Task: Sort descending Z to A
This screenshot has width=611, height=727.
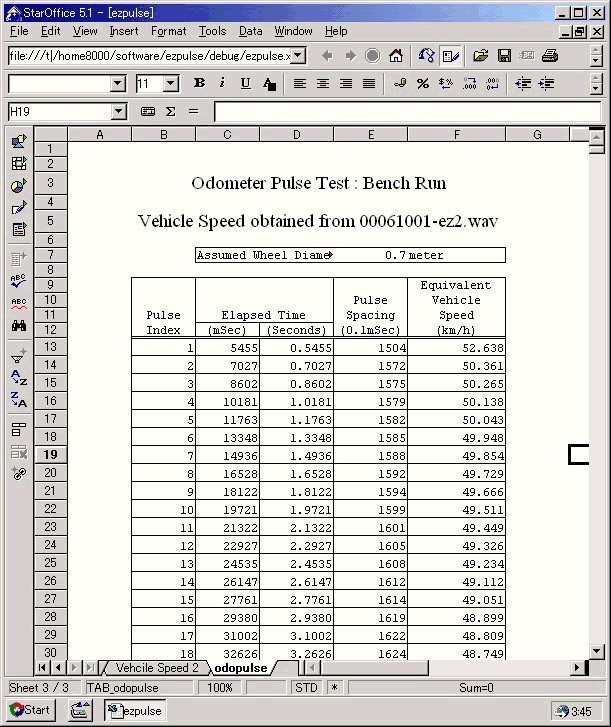Action: coord(19,400)
